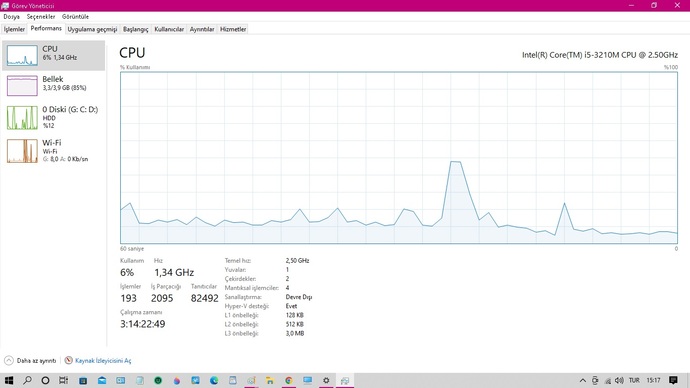Click the Kaynak İzleyicisini Aç icon

(69, 360)
